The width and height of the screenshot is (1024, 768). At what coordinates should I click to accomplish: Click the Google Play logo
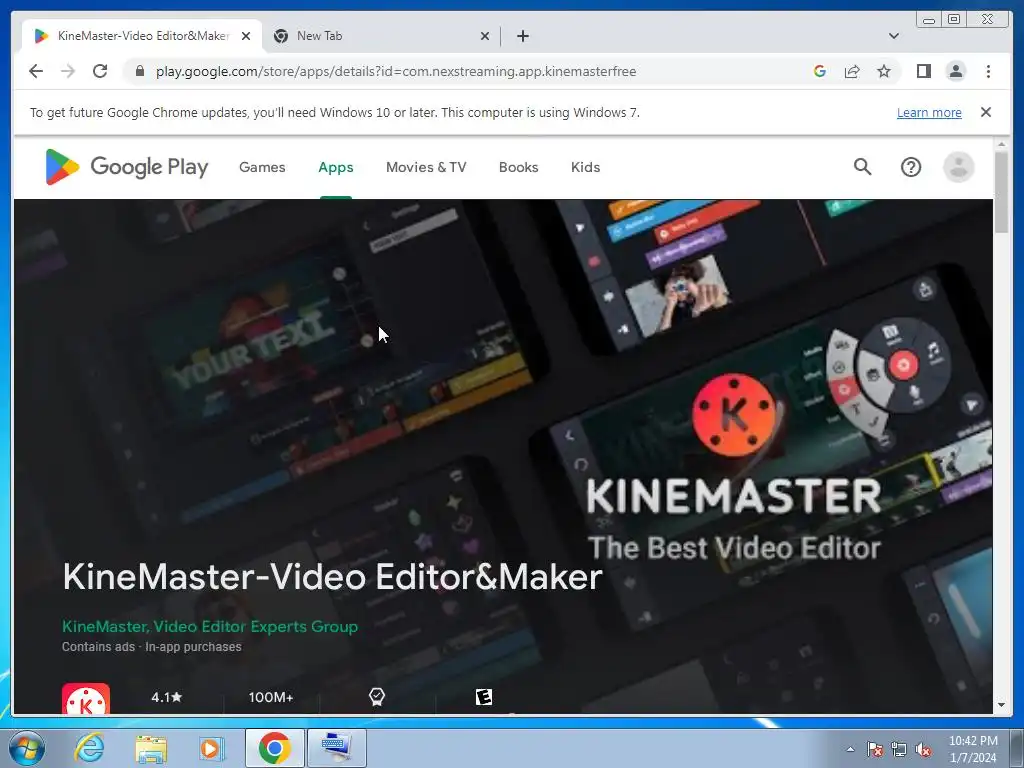pyautogui.click(x=127, y=167)
